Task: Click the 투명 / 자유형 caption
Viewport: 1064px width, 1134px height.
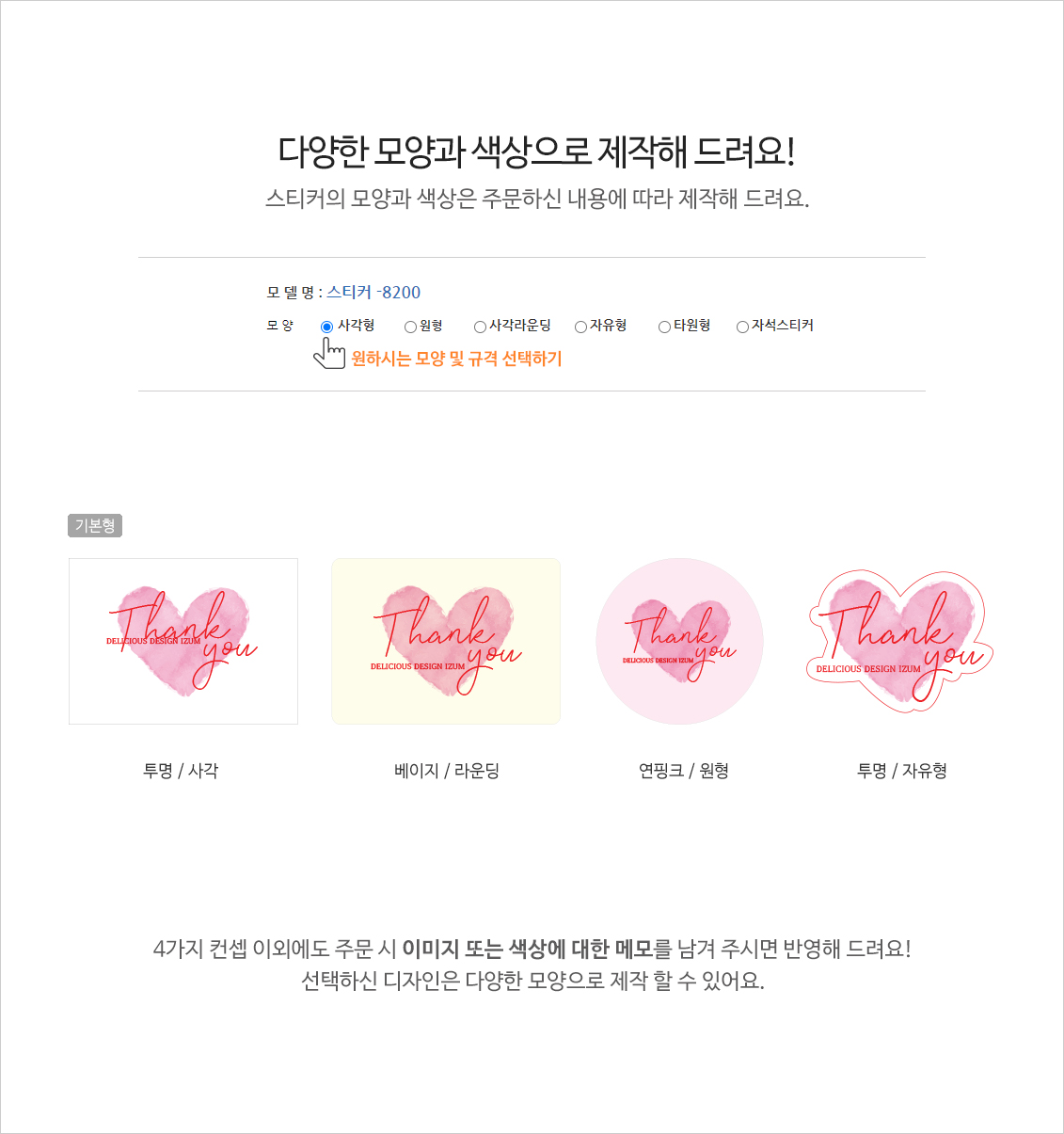Action: point(902,771)
